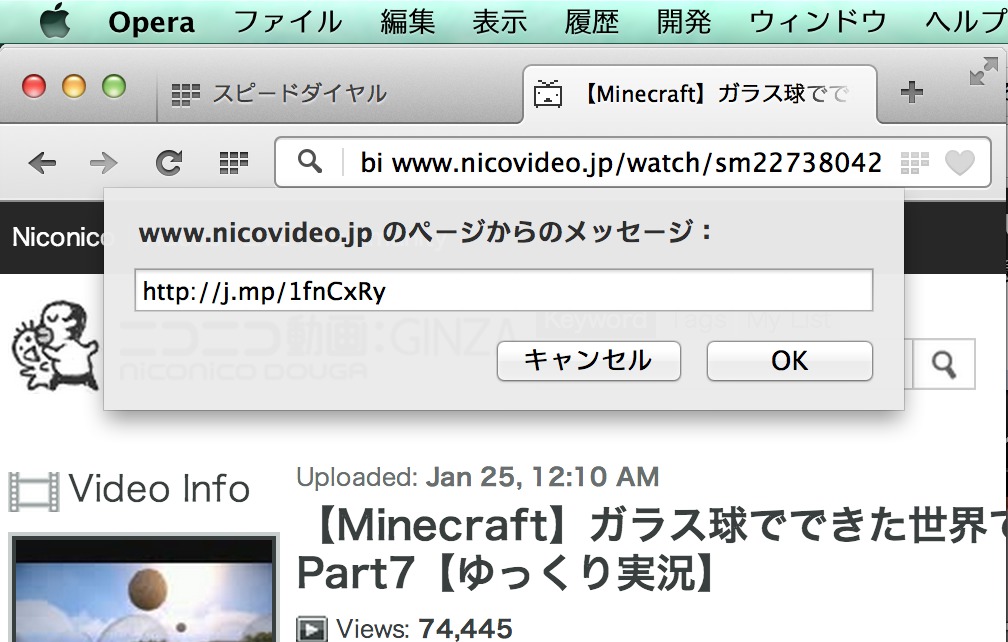This screenshot has width=1008, height=642.
Task: Open the Opera application menu
Action: point(151,22)
